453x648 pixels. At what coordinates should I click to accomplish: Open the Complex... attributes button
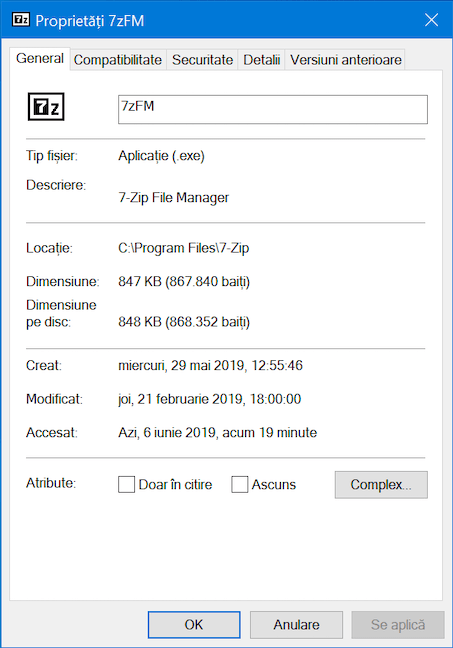pos(381,484)
